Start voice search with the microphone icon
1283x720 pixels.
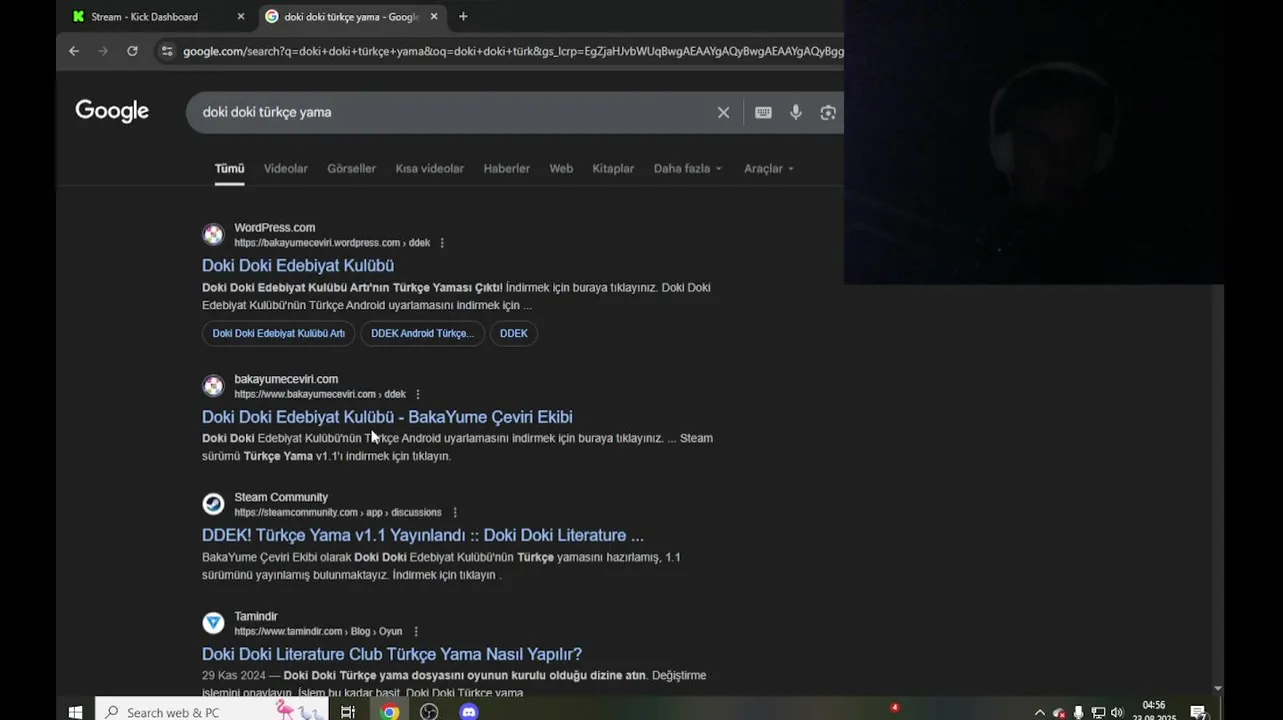click(x=796, y=112)
